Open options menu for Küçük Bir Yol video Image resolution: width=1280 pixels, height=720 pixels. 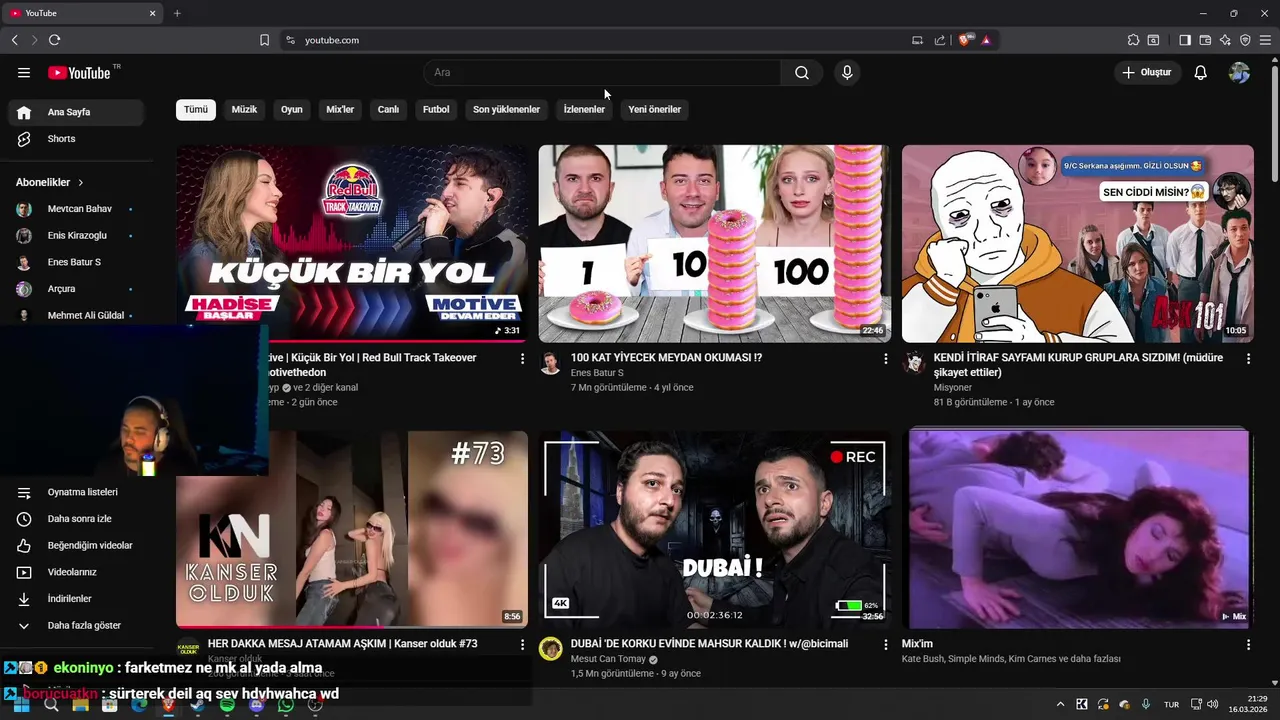click(522, 359)
